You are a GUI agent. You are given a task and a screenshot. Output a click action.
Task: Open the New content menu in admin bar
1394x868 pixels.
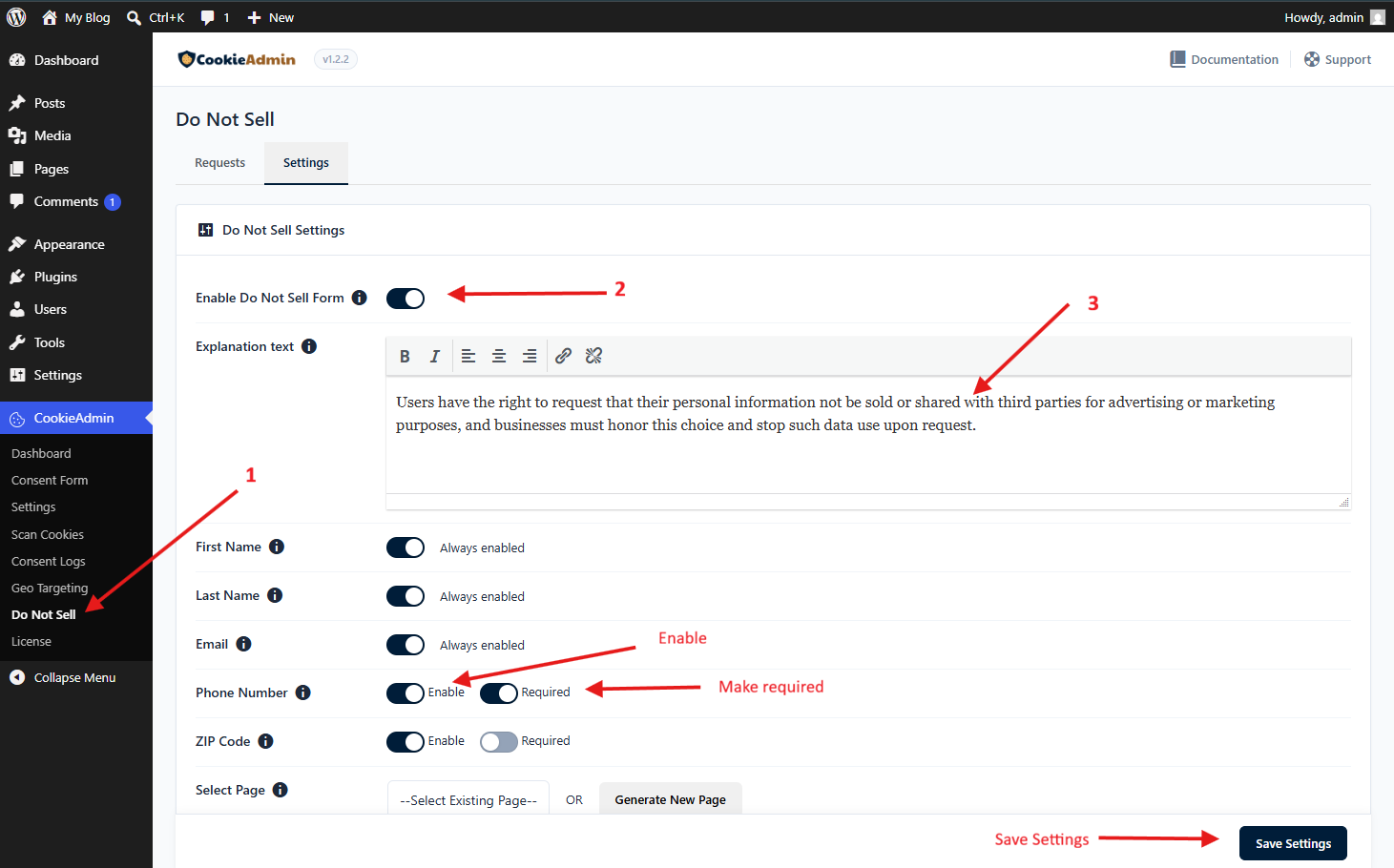click(270, 17)
